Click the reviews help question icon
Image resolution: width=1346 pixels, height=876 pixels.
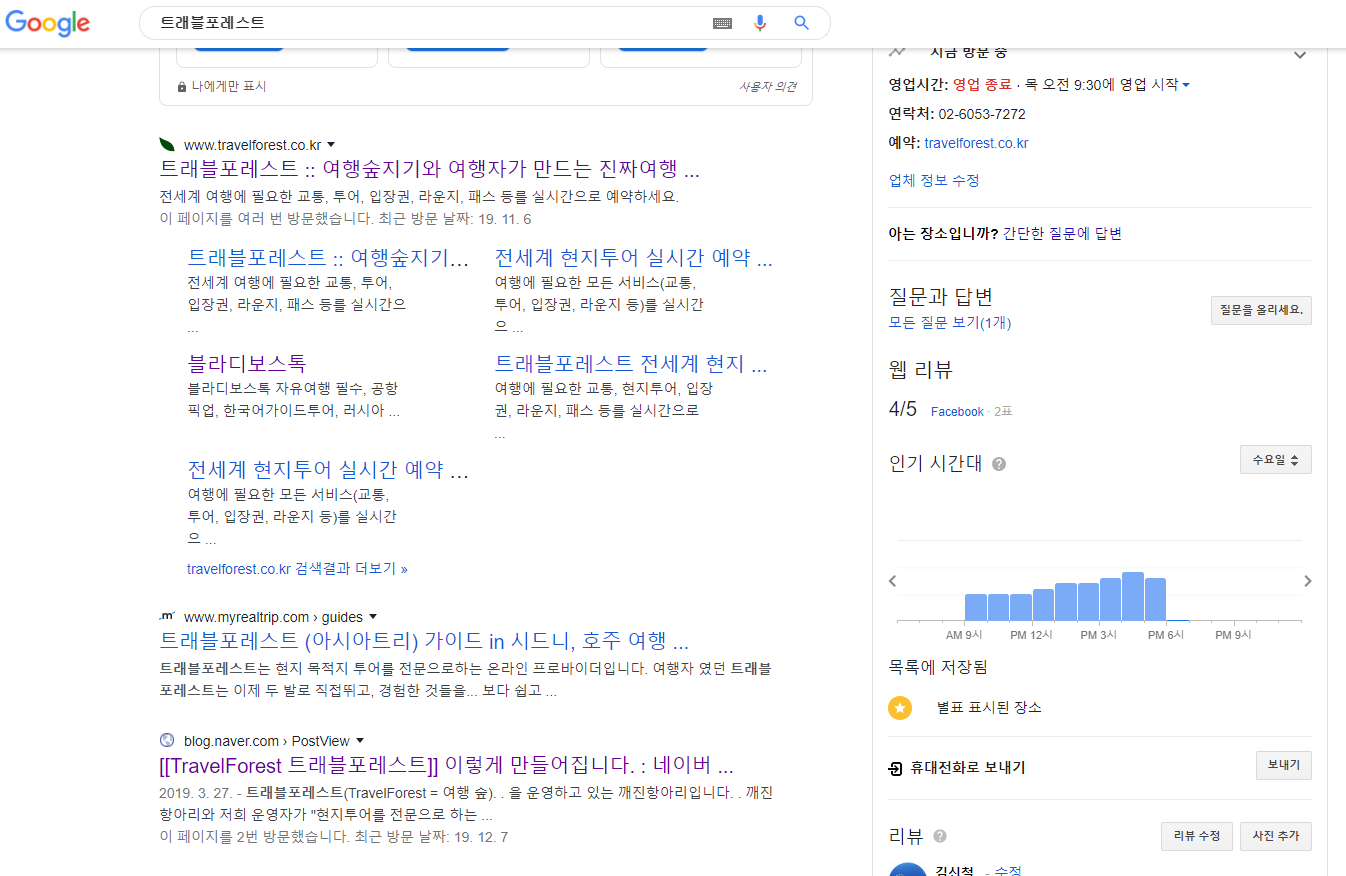pyautogui.click(x=940, y=836)
